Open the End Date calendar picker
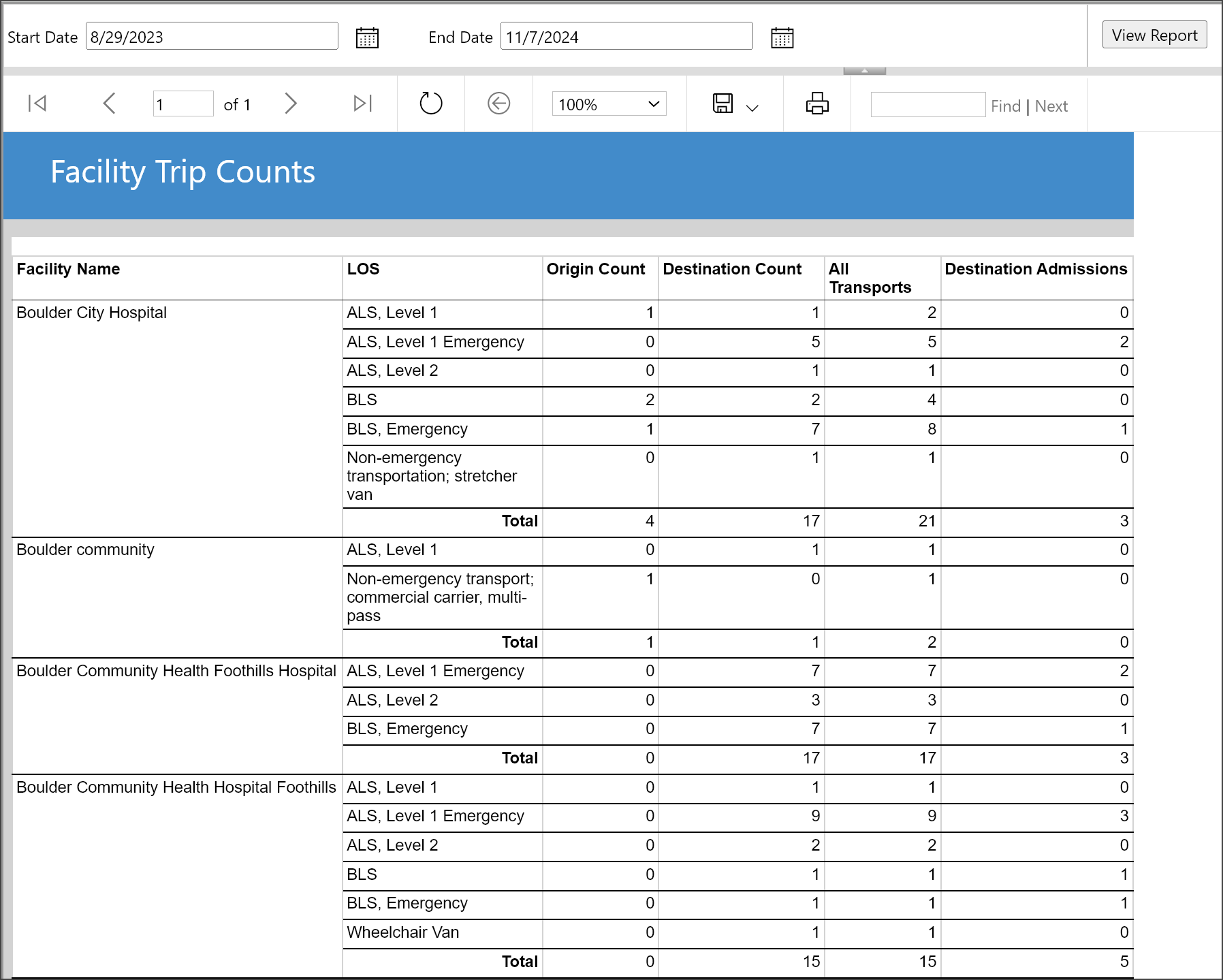 782,37
